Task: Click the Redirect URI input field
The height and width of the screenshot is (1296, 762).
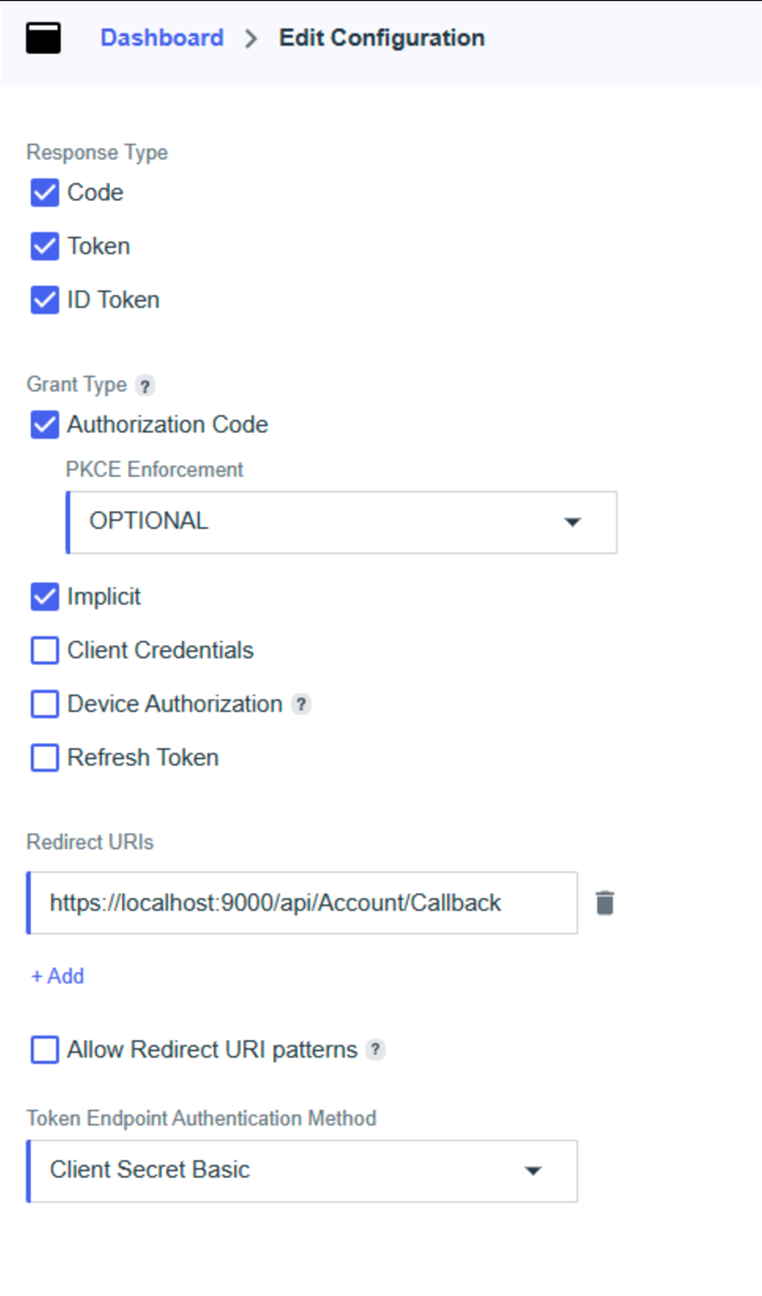Action: [x=302, y=903]
